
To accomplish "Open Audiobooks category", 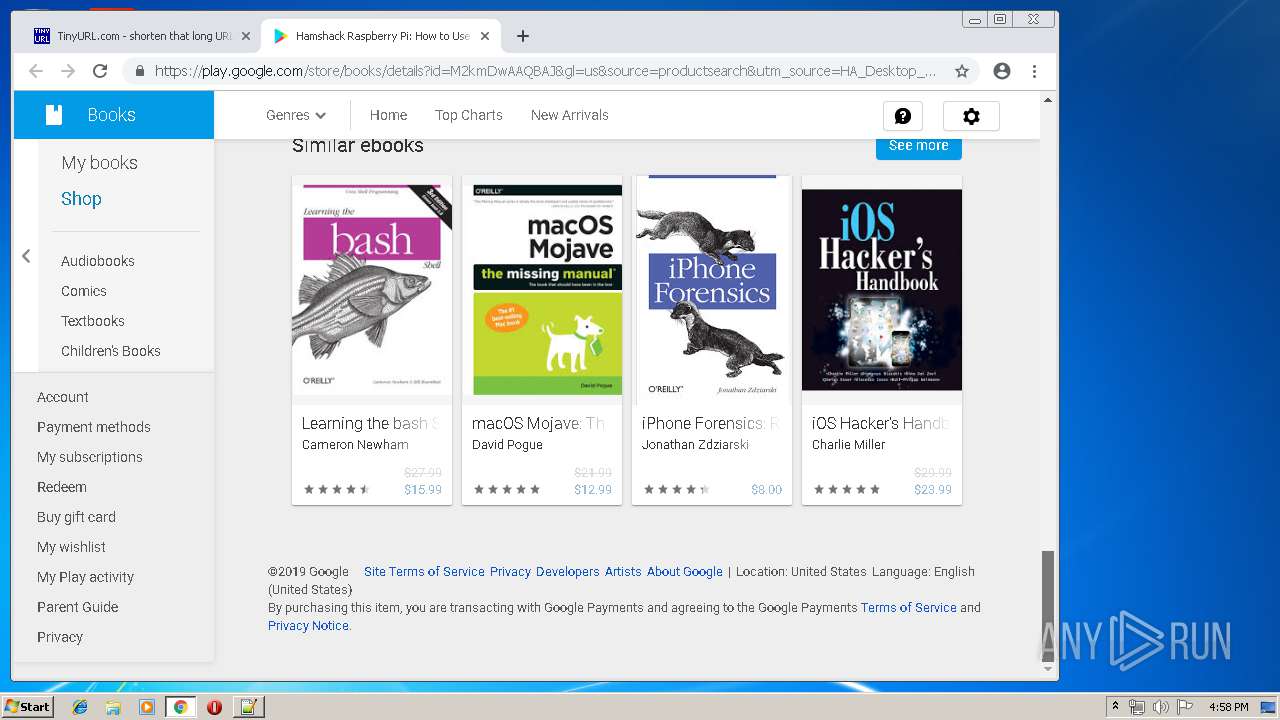I will (x=98, y=261).
